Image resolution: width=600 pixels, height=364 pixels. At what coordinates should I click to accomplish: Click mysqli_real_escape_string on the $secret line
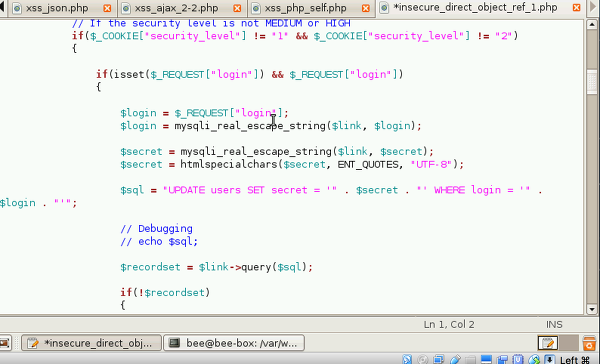pyautogui.click(x=256, y=151)
